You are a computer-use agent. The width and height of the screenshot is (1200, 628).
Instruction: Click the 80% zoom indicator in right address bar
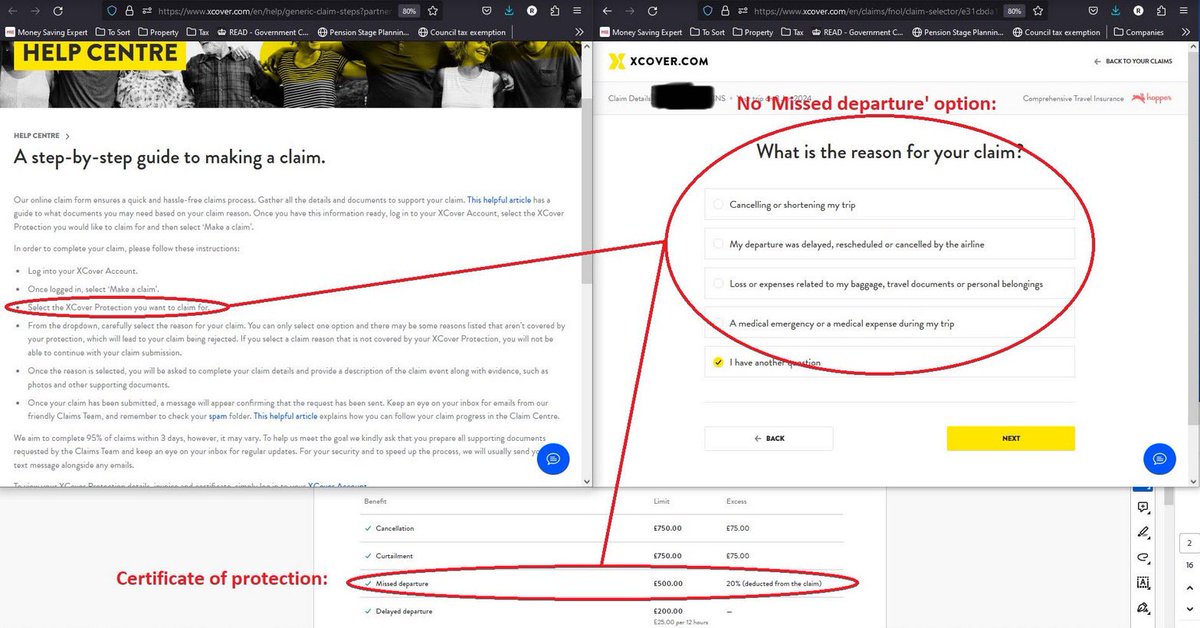click(1012, 10)
